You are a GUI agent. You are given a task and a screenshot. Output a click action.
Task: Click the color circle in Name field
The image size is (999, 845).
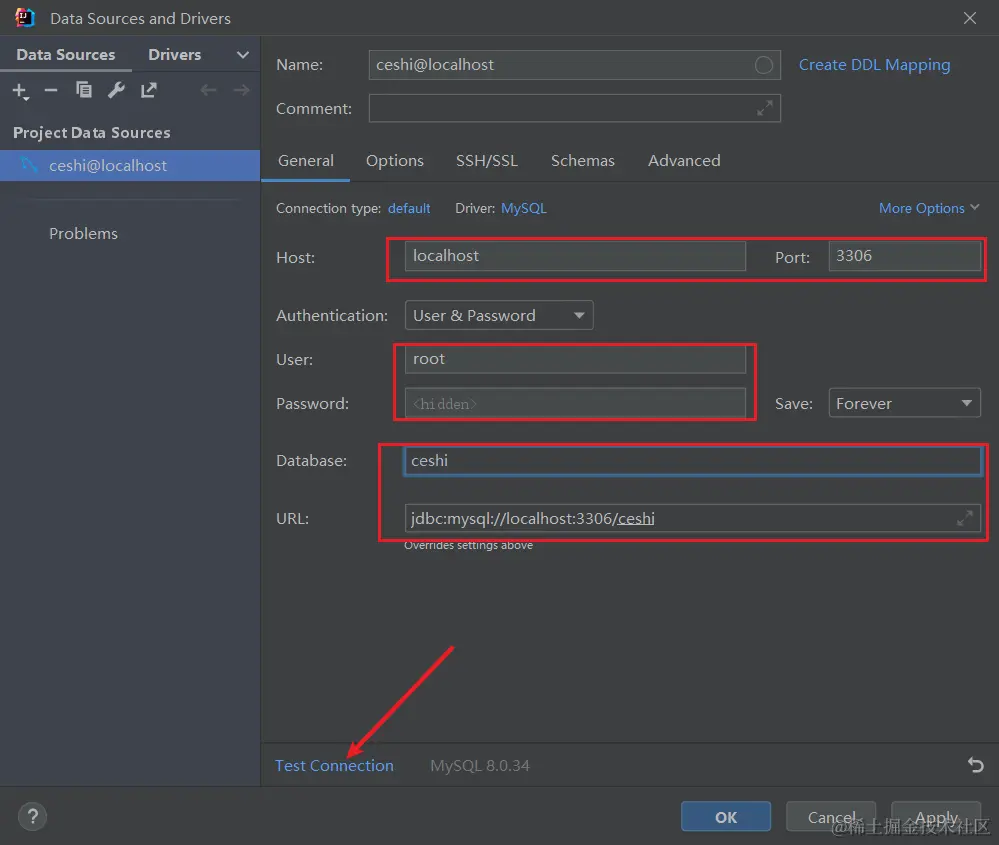[x=763, y=65]
